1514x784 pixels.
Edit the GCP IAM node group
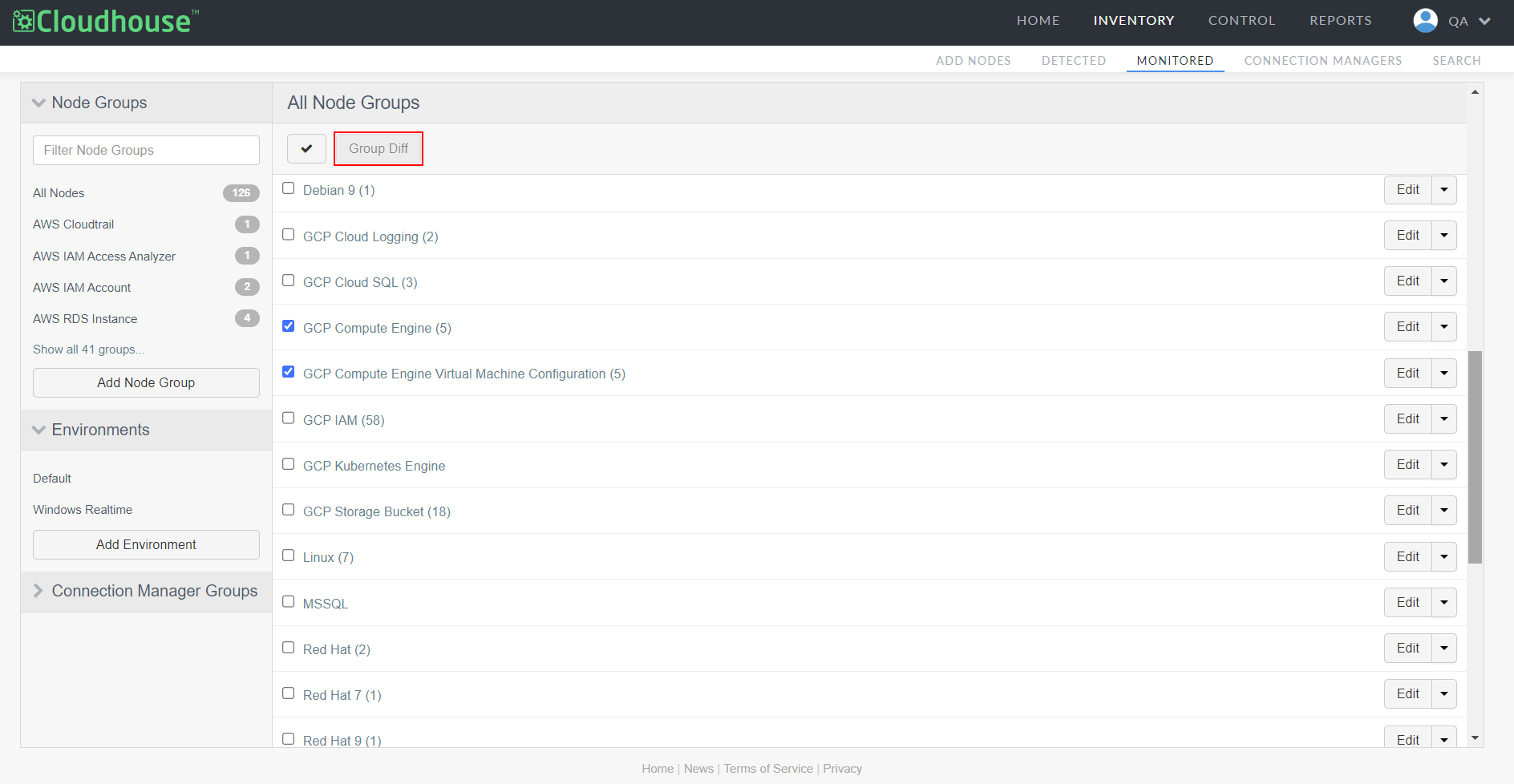pyautogui.click(x=1408, y=419)
